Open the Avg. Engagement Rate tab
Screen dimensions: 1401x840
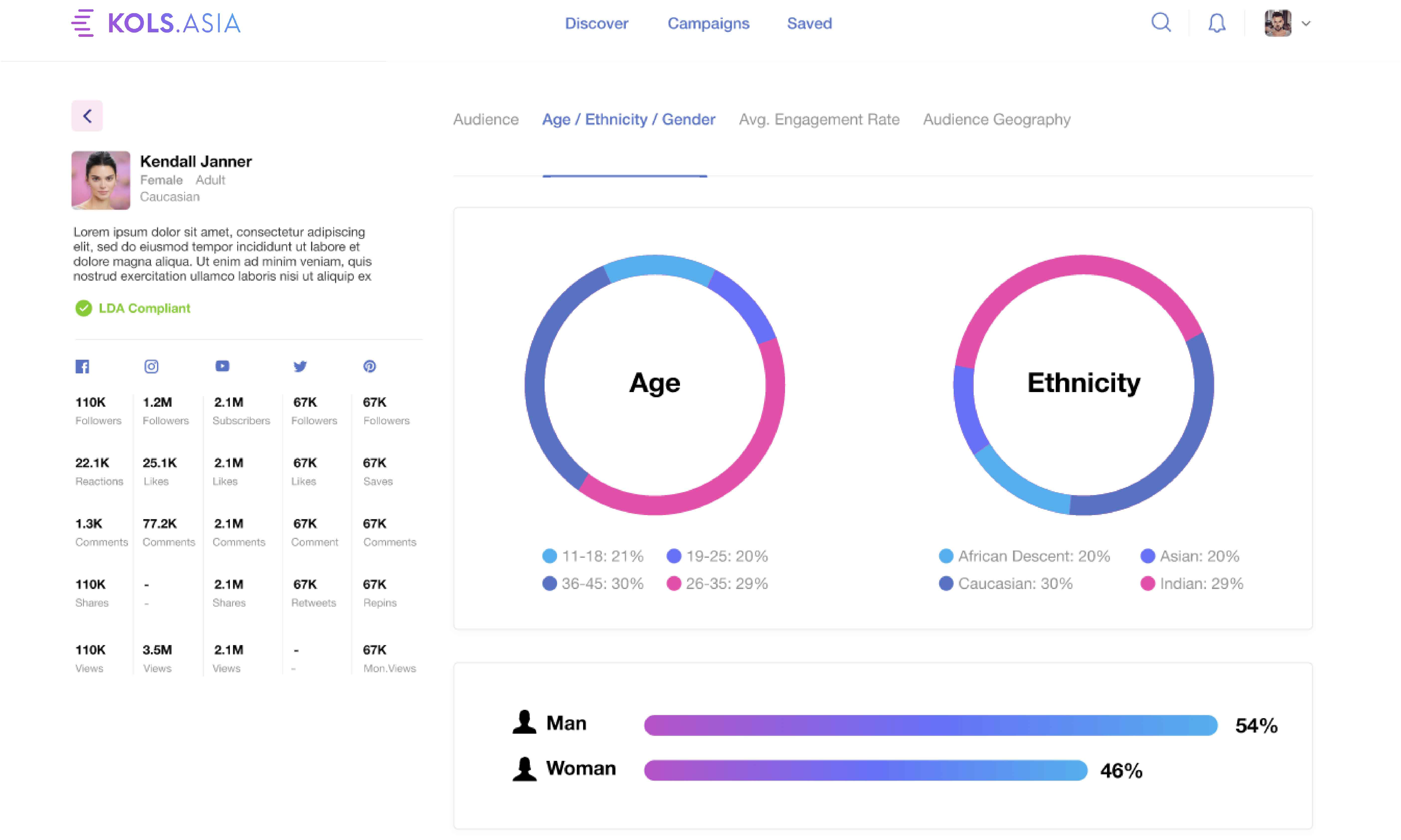pos(819,119)
